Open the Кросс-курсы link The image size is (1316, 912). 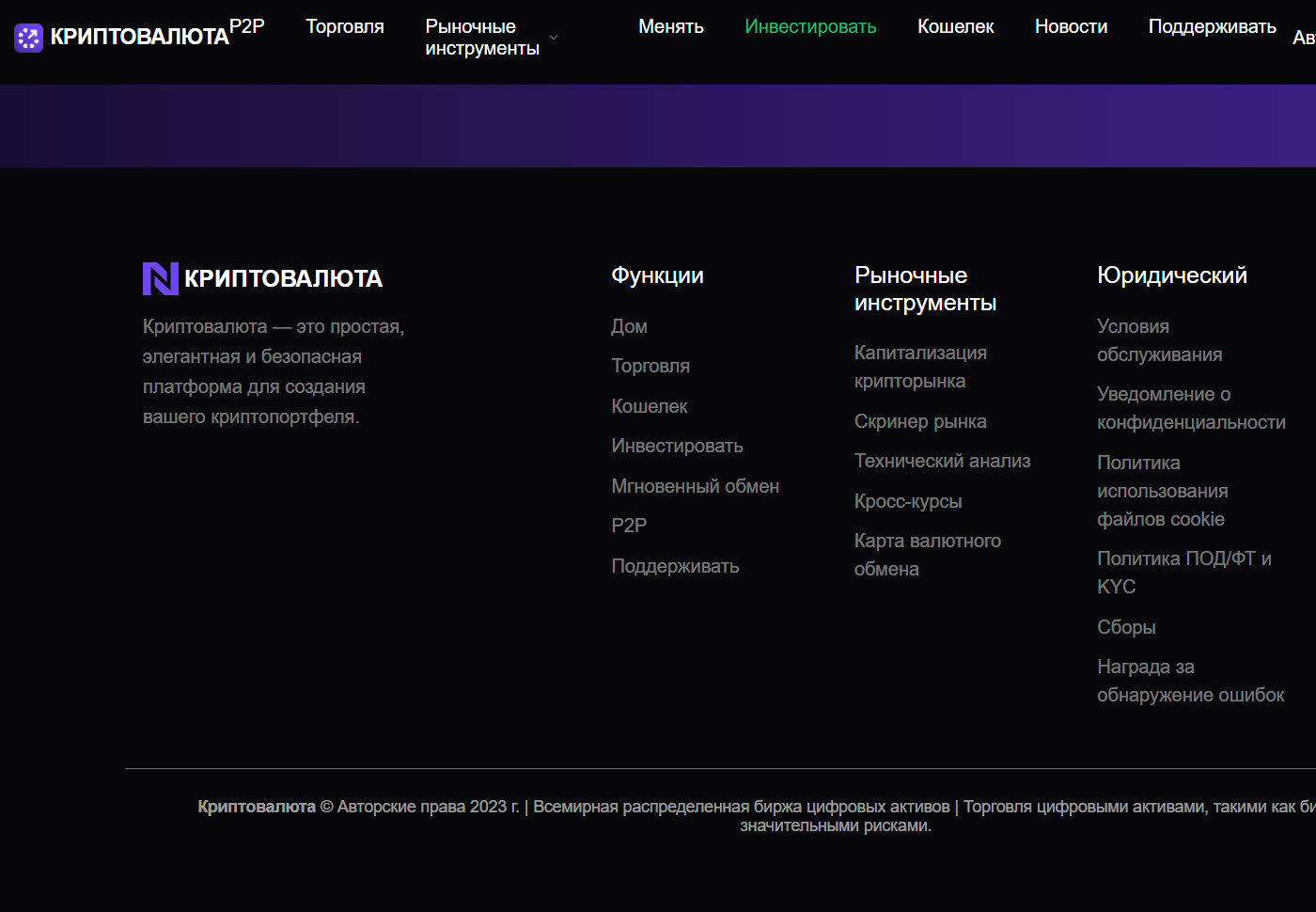pyautogui.click(x=907, y=501)
